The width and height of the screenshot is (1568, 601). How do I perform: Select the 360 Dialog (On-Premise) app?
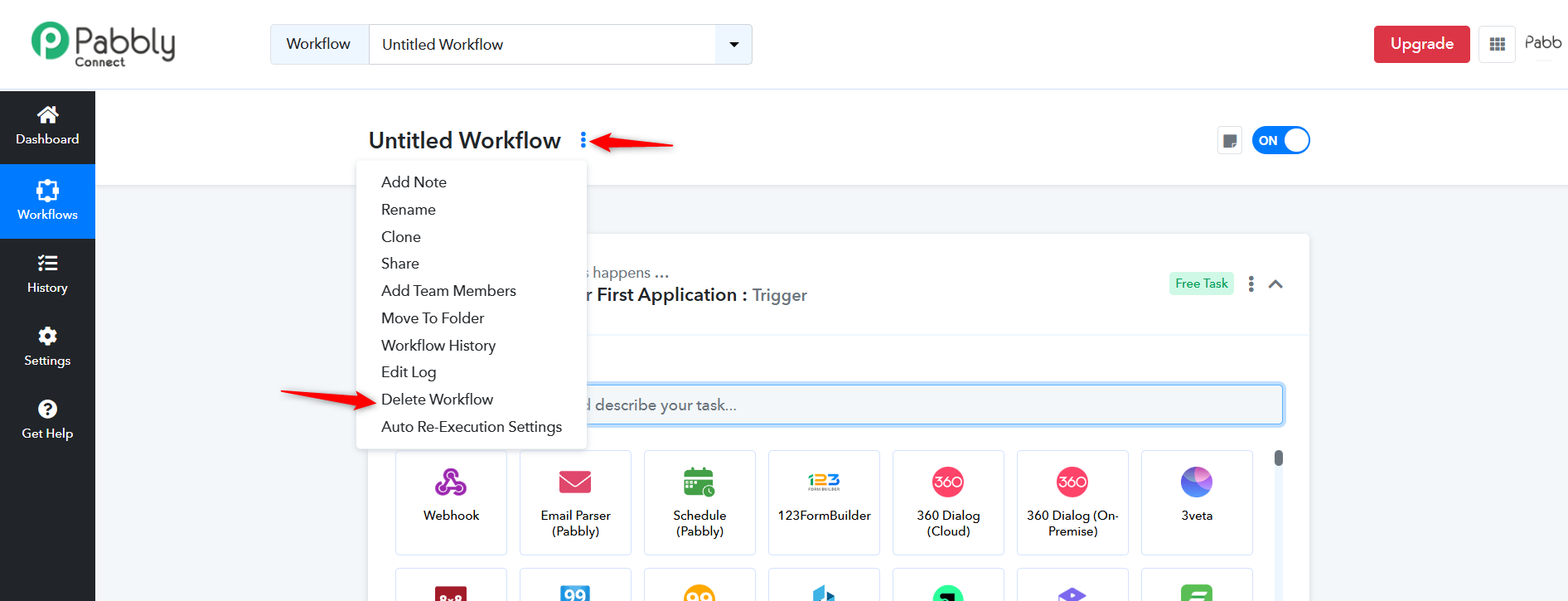point(1072,502)
